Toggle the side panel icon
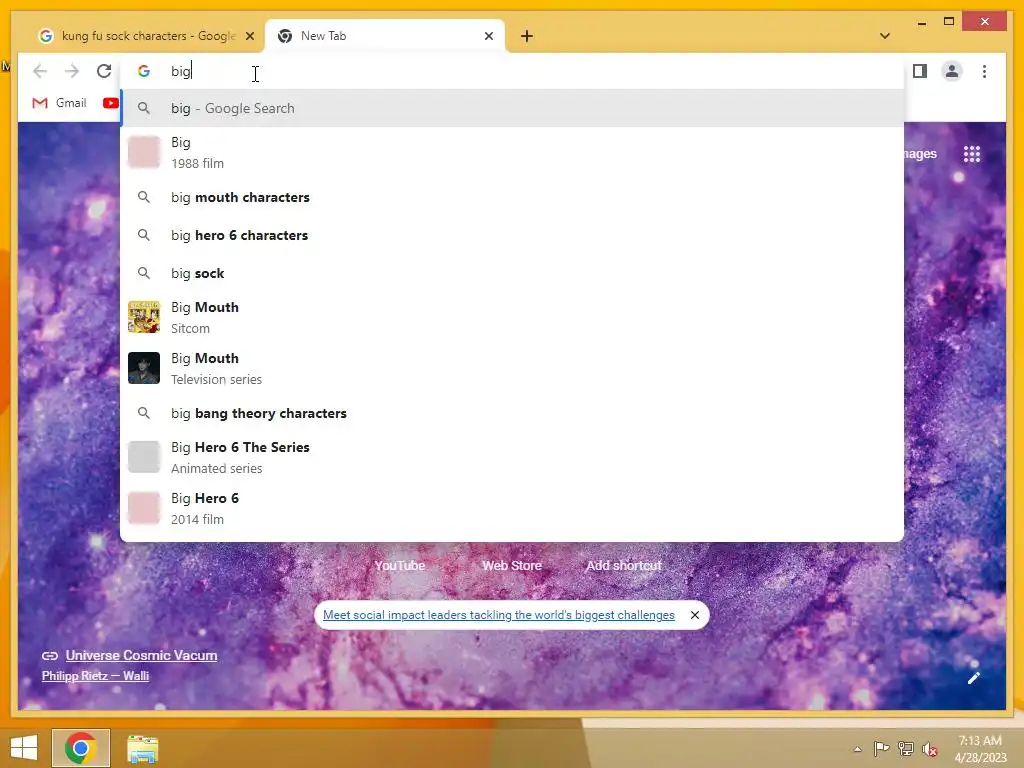Viewport: 1024px width, 768px height. tap(920, 71)
